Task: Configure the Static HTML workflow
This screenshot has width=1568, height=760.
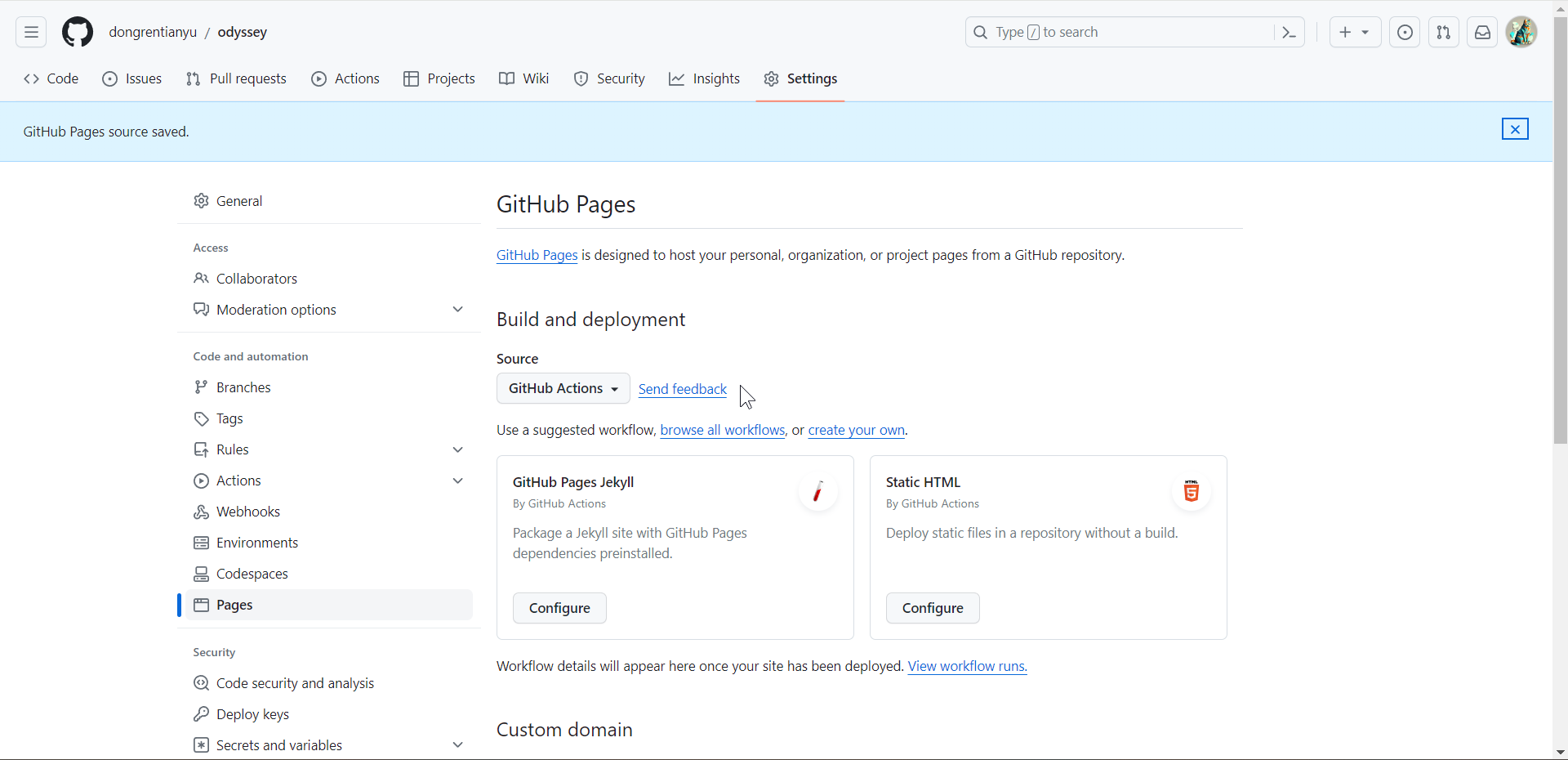Action: [x=933, y=608]
